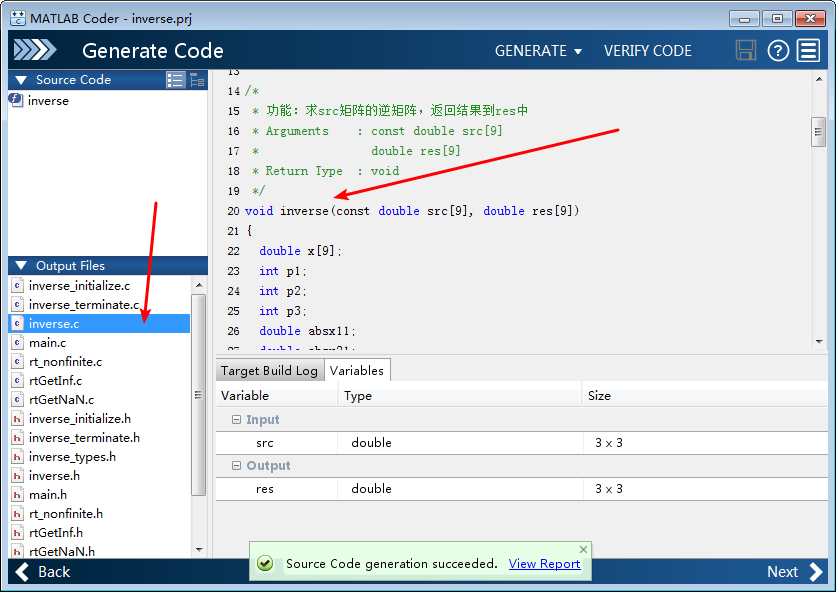Click the green success checkmark icon
The image size is (836, 592).
264,563
